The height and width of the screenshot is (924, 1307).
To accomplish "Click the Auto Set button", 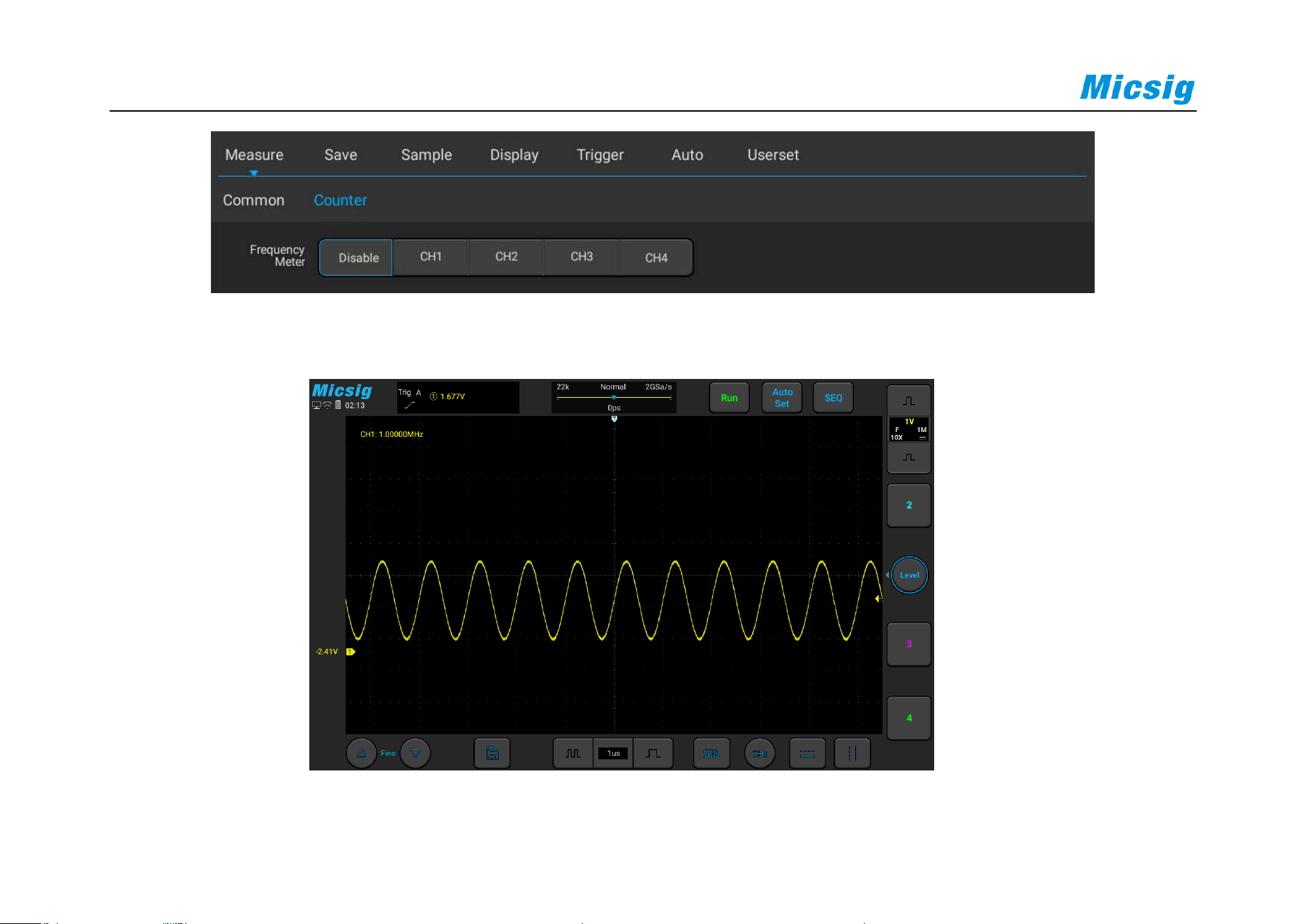I will click(782, 398).
